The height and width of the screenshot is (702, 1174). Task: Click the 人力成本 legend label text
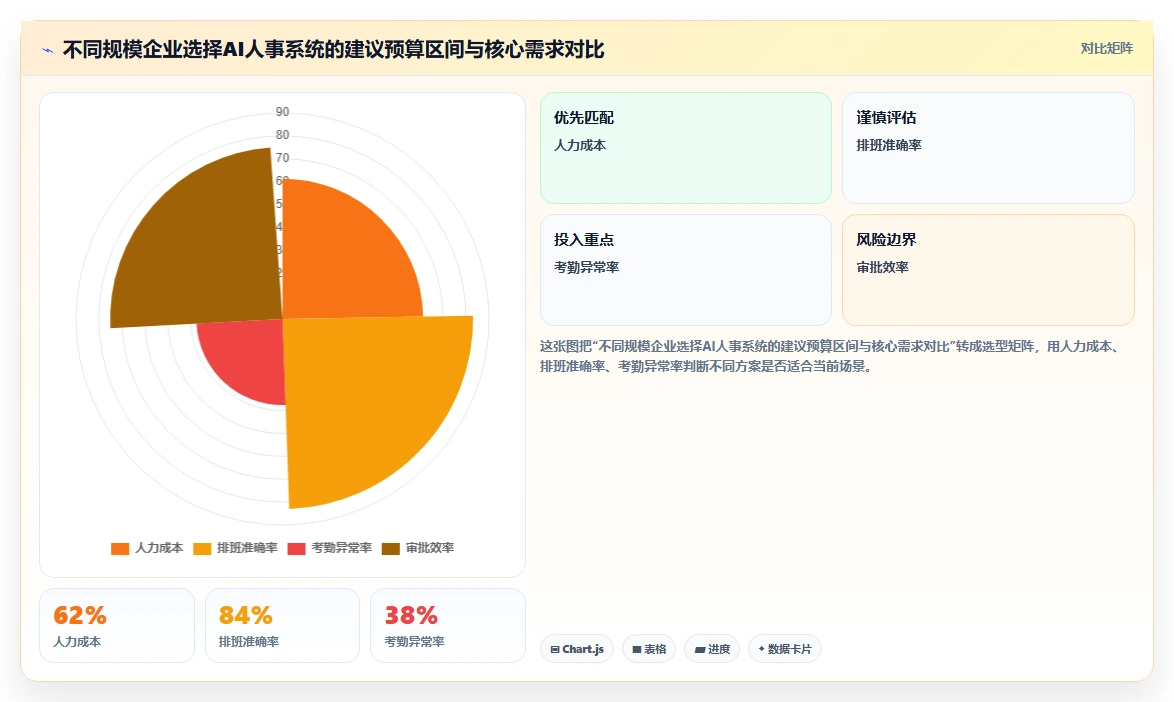pyautogui.click(x=159, y=549)
